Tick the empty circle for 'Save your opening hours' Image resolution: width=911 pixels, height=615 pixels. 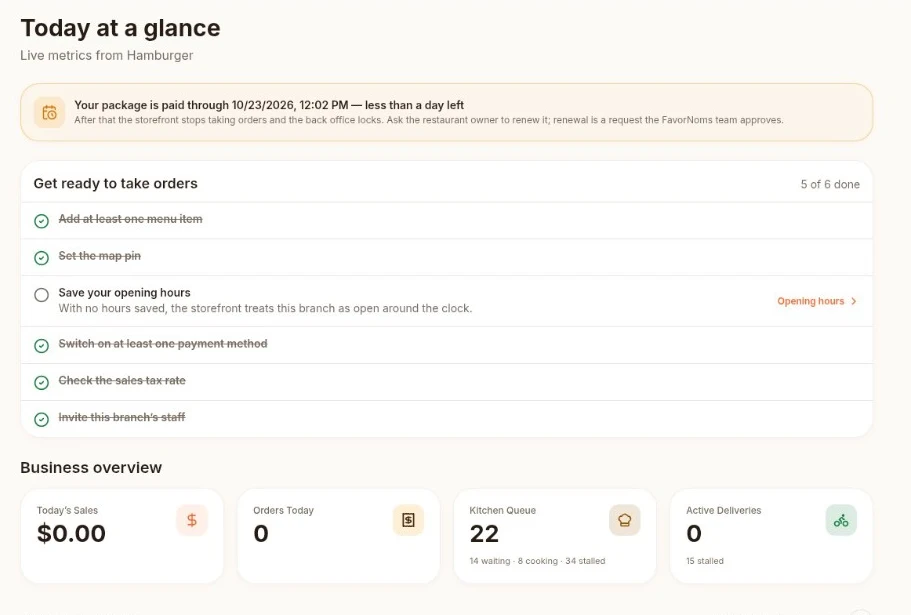tap(41, 295)
